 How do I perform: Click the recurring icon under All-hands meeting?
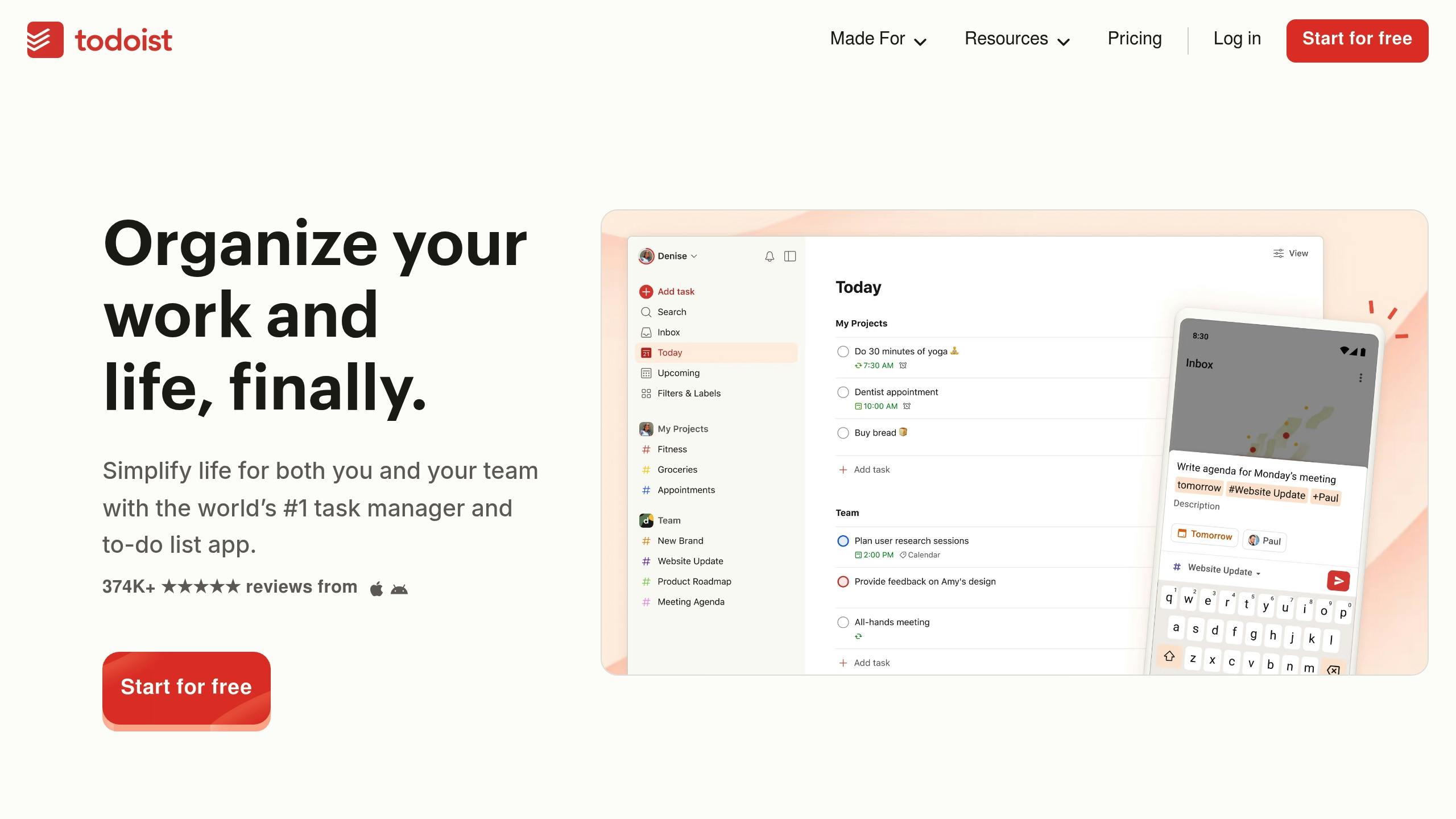tap(858, 636)
